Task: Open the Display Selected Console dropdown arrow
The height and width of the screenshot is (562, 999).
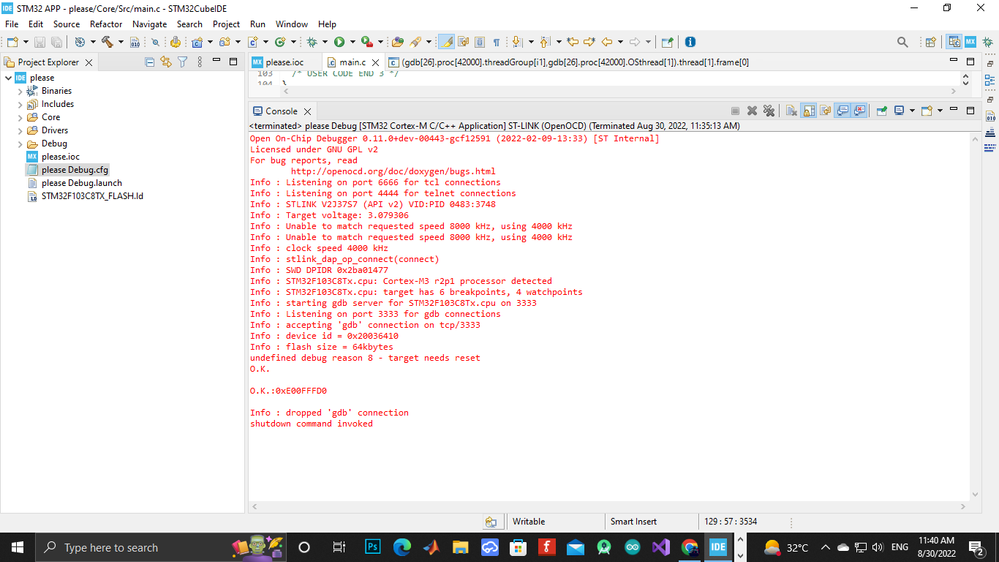Action: point(912,111)
